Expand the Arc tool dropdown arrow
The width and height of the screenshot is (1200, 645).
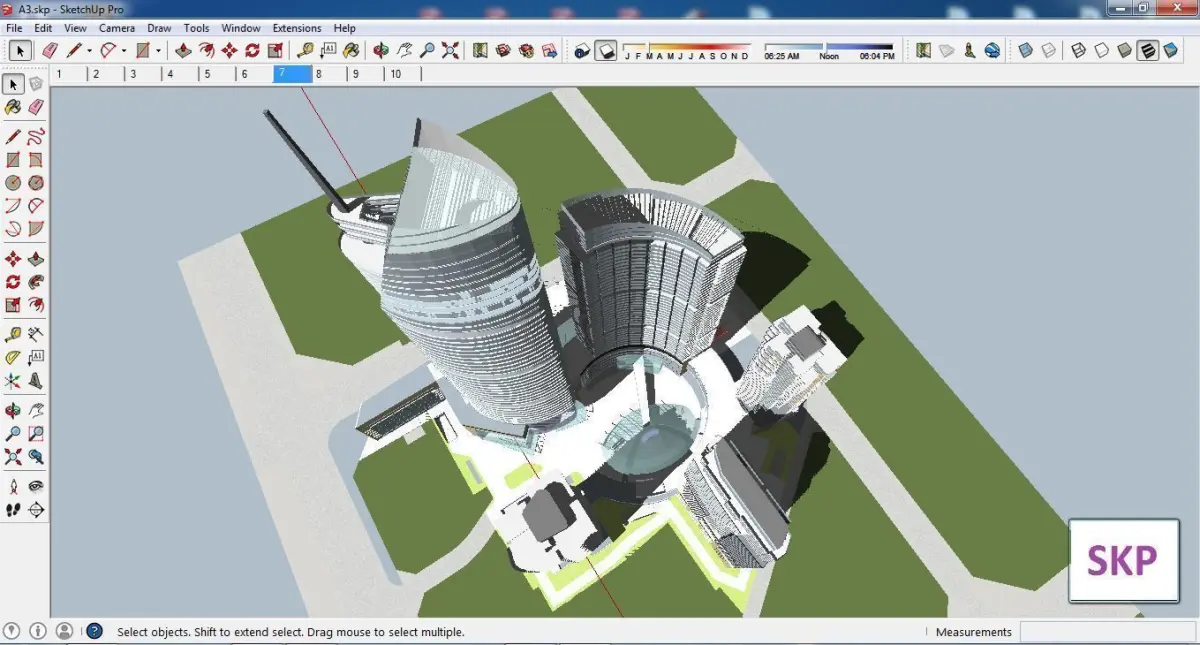point(123,50)
